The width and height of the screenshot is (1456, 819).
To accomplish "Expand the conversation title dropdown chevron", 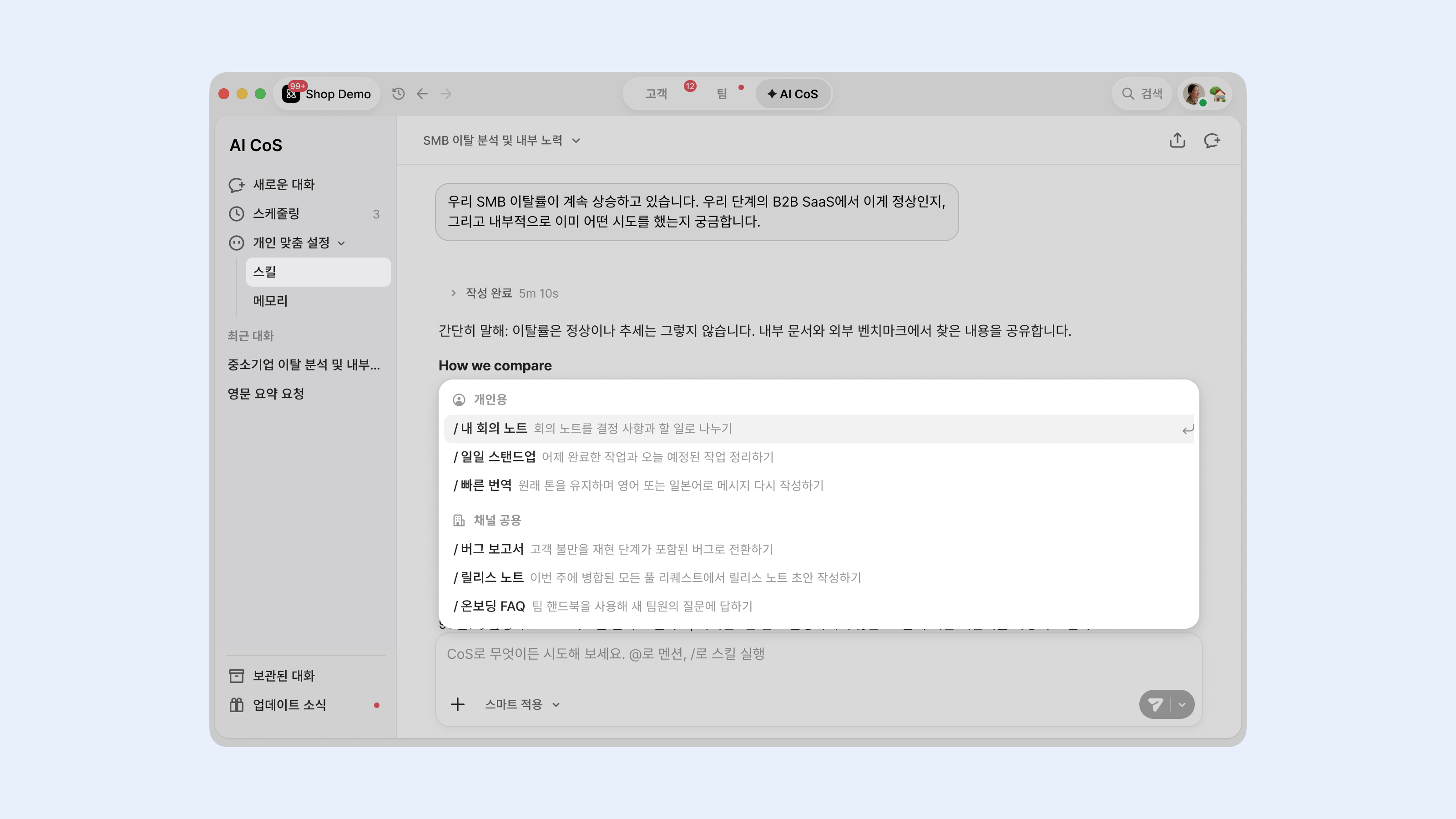I will [x=576, y=141].
